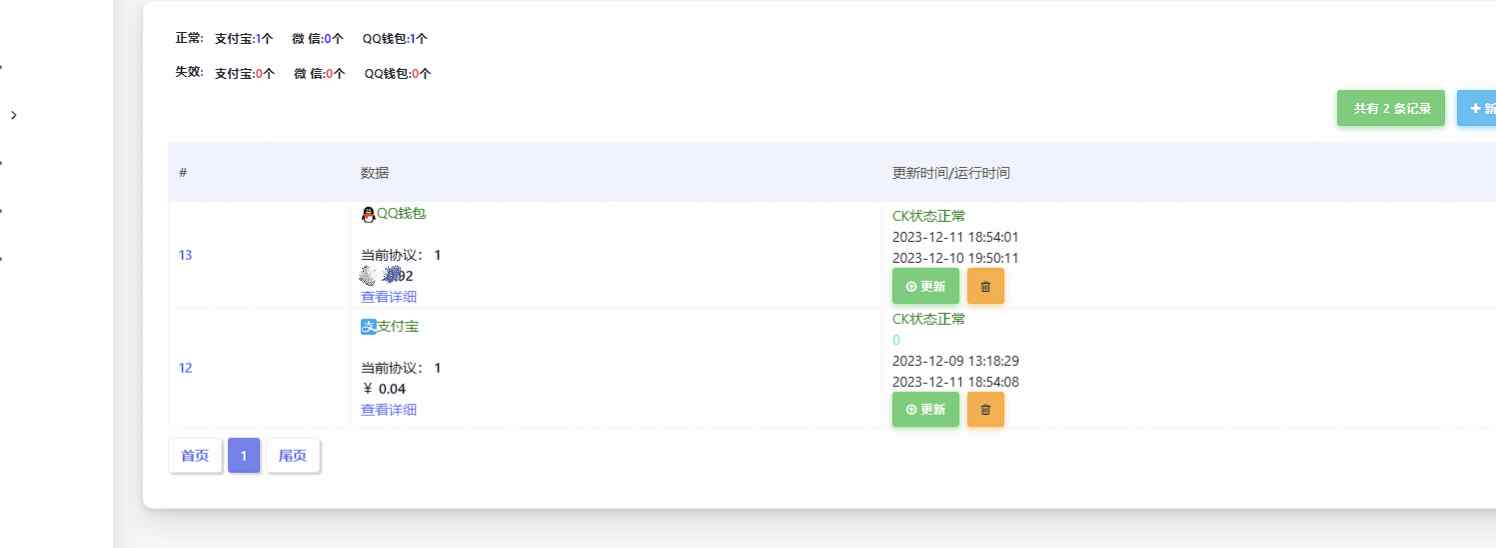Click the # column header
This screenshot has width=1496, height=548.
183,173
